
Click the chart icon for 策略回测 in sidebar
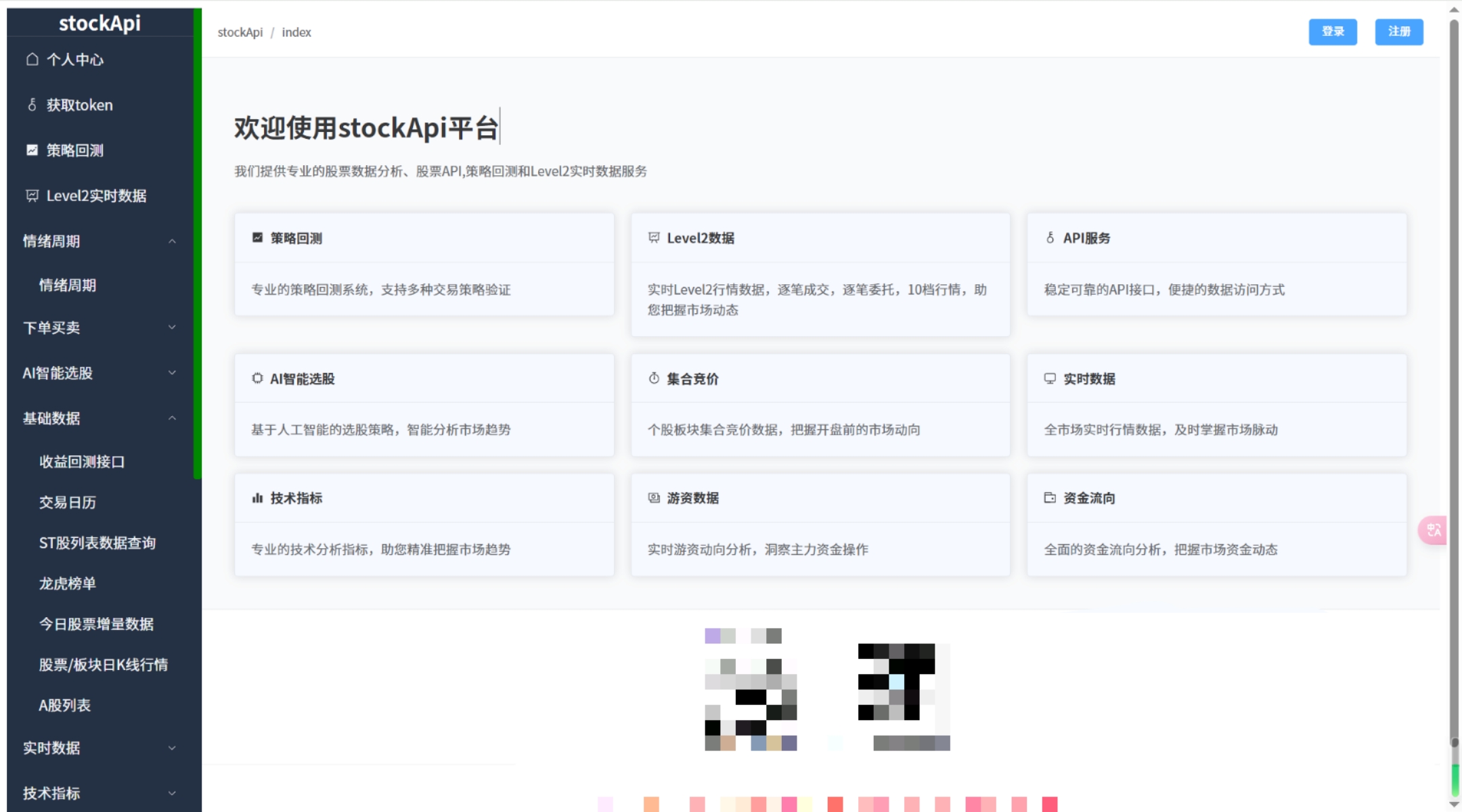pyautogui.click(x=32, y=150)
